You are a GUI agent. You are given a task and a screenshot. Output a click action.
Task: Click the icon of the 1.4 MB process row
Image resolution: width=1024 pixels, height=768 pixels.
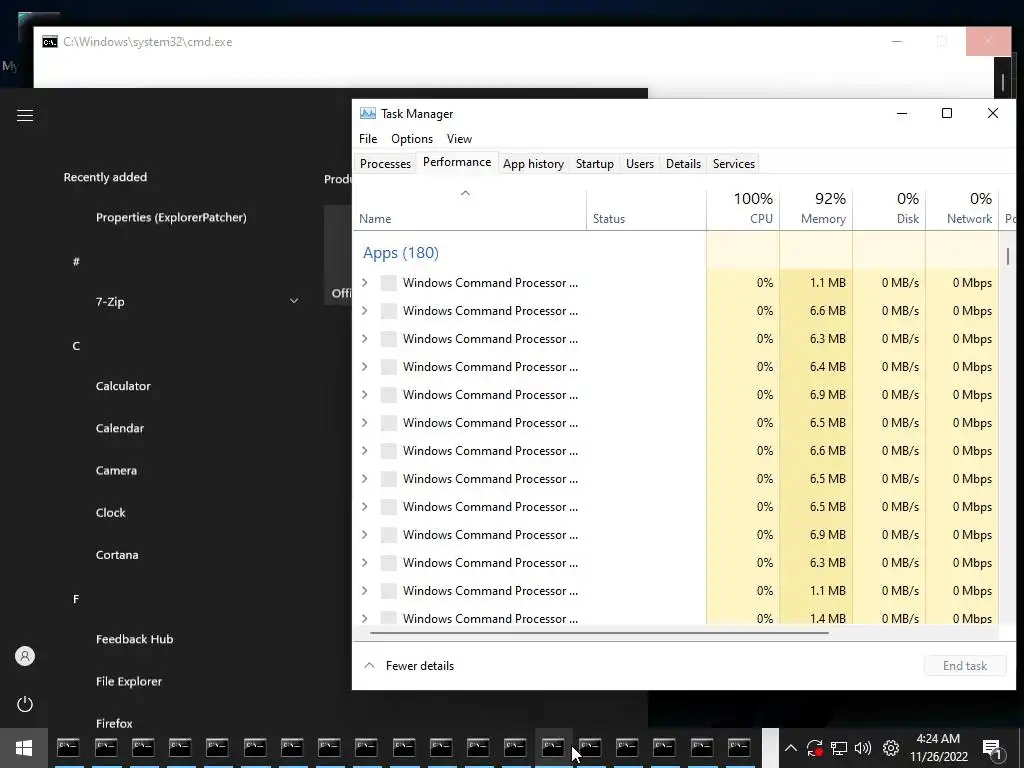pos(389,618)
